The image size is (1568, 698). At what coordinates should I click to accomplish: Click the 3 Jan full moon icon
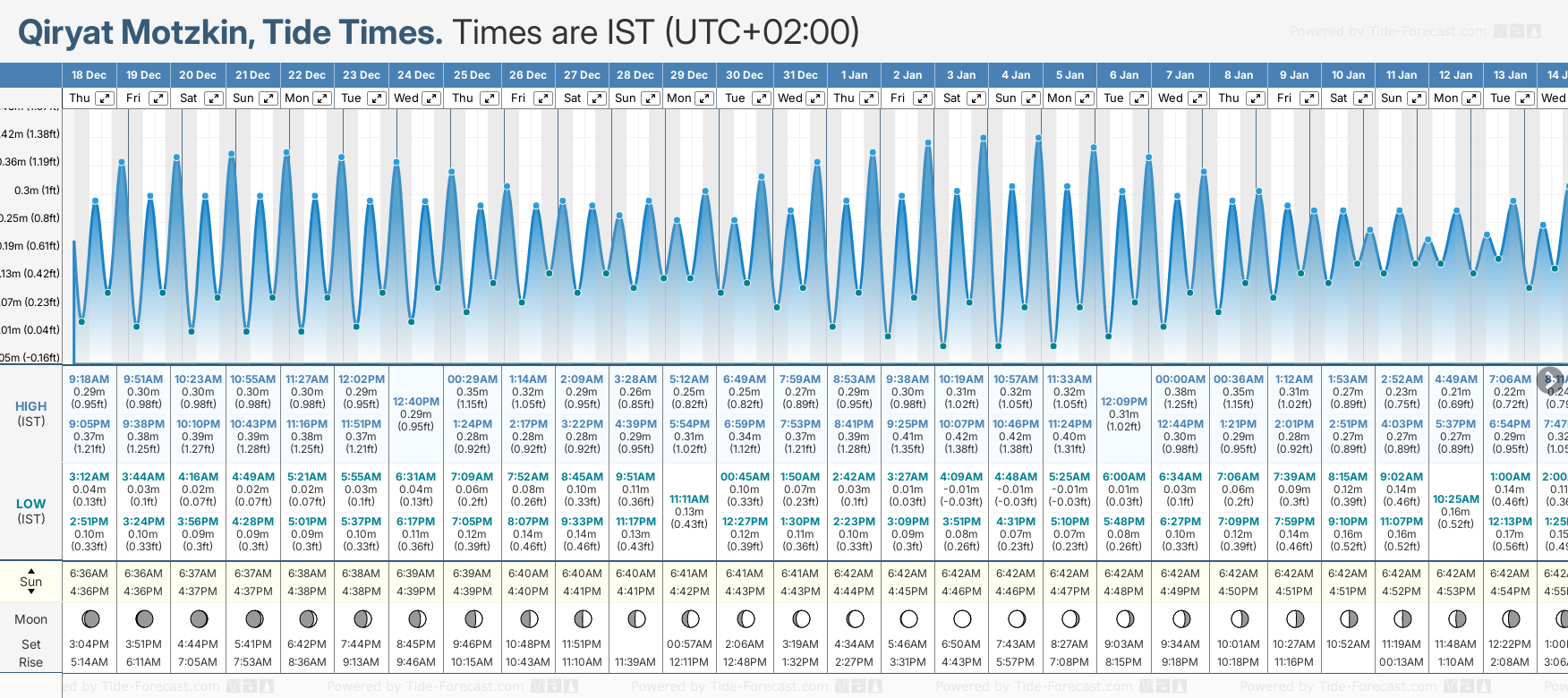click(962, 618)
